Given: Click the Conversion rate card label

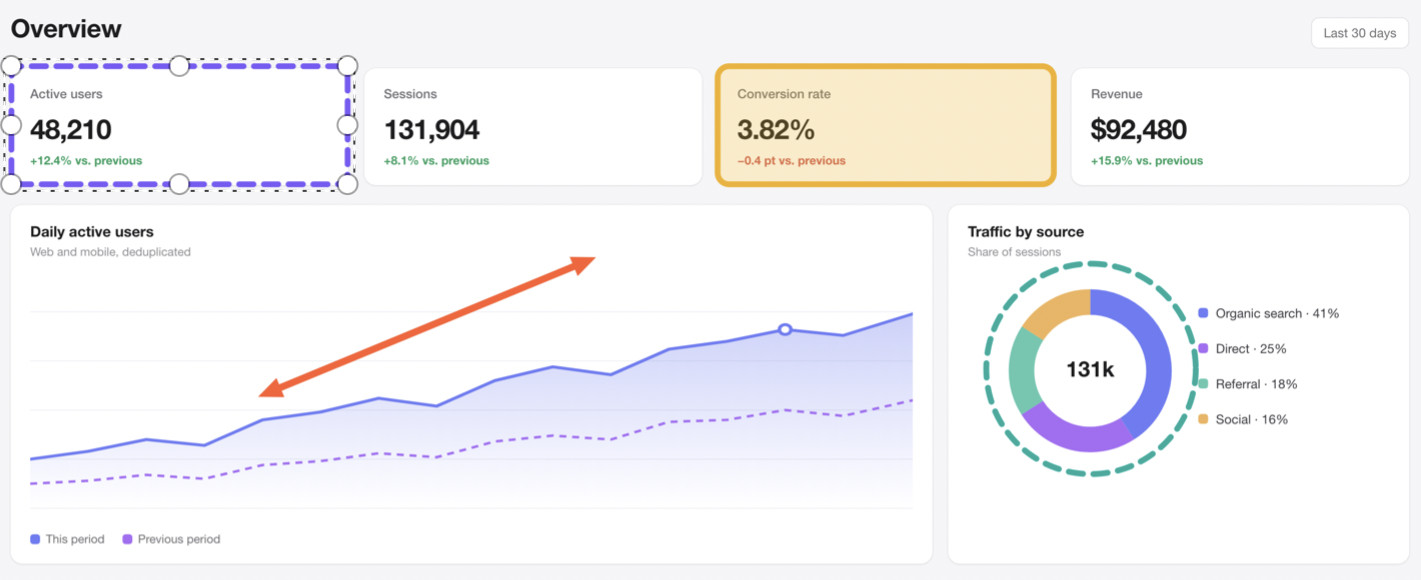Looking at the screenshot, I should (x=784, y=94).
